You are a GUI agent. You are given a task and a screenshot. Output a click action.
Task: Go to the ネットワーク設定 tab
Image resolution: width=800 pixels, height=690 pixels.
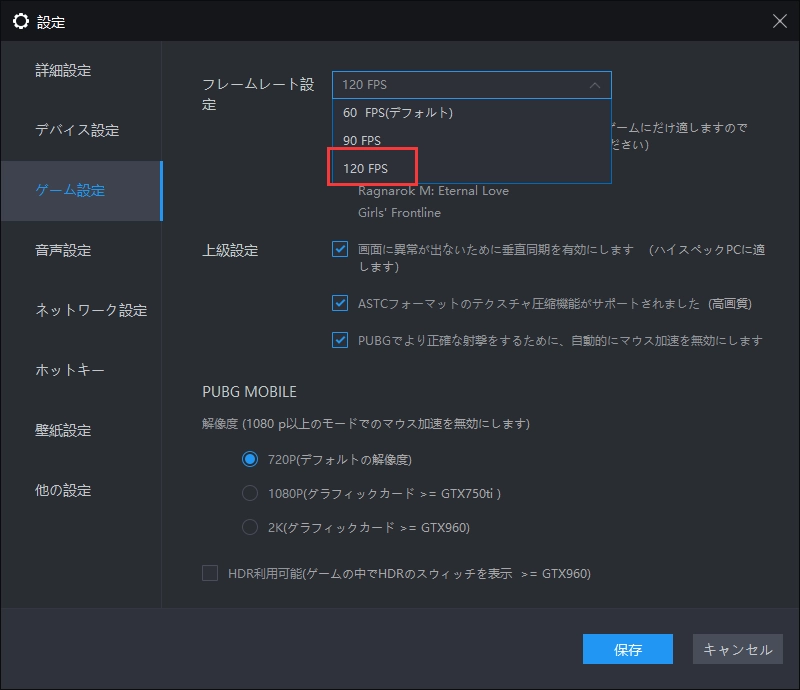tap(82, 310)
